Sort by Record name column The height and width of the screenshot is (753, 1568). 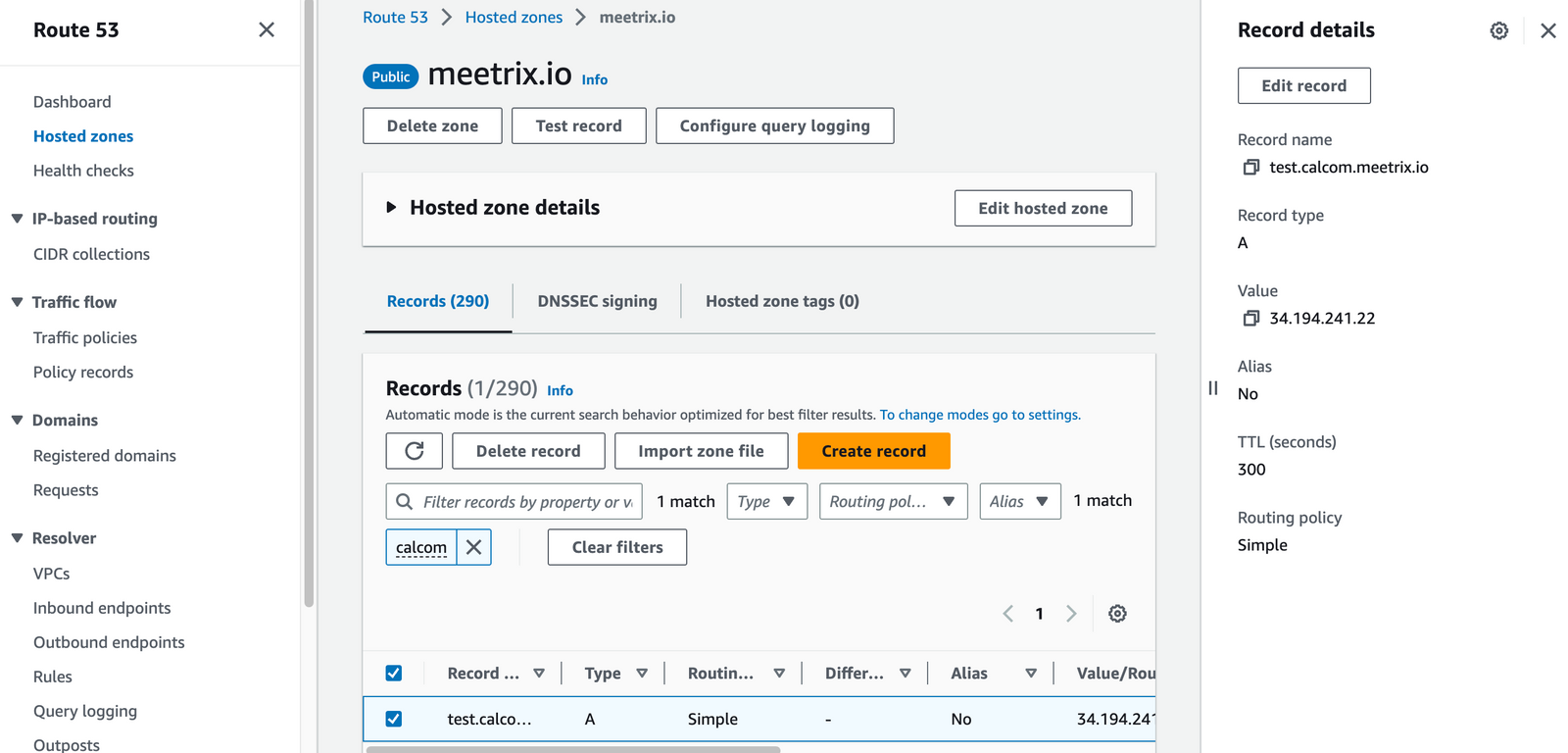point(539,674)
